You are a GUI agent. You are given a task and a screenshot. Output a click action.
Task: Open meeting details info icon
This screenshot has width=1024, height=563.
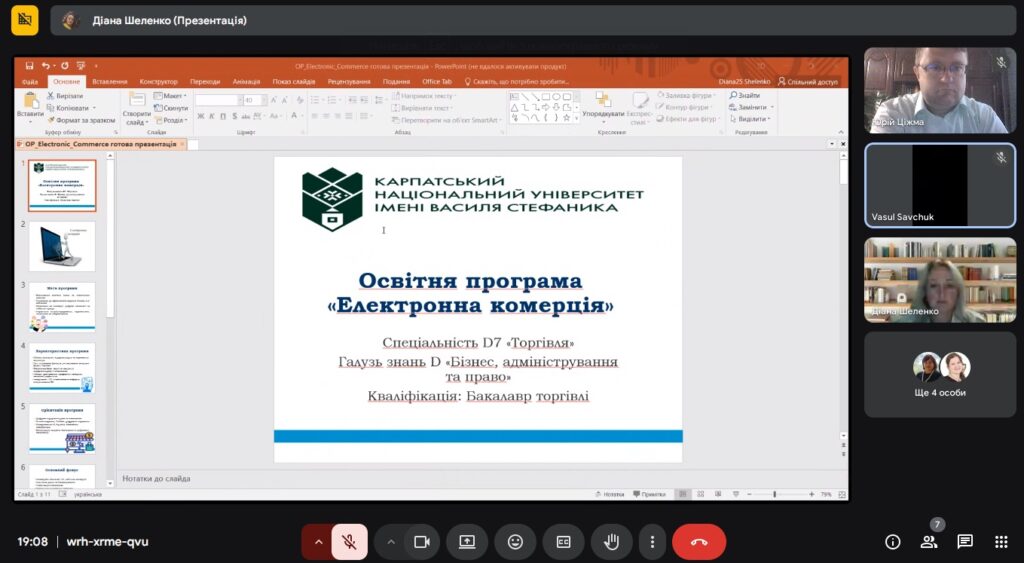pos(893,542)
